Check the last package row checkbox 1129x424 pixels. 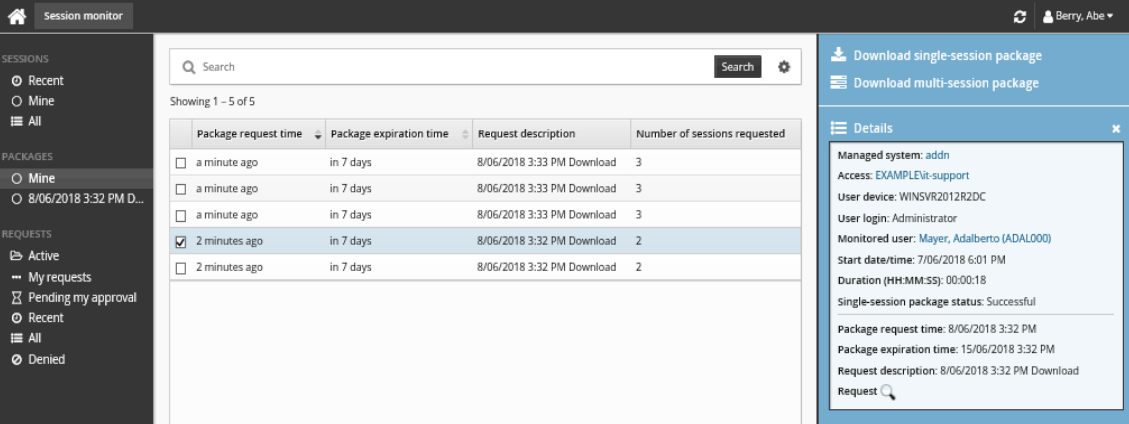181,268
